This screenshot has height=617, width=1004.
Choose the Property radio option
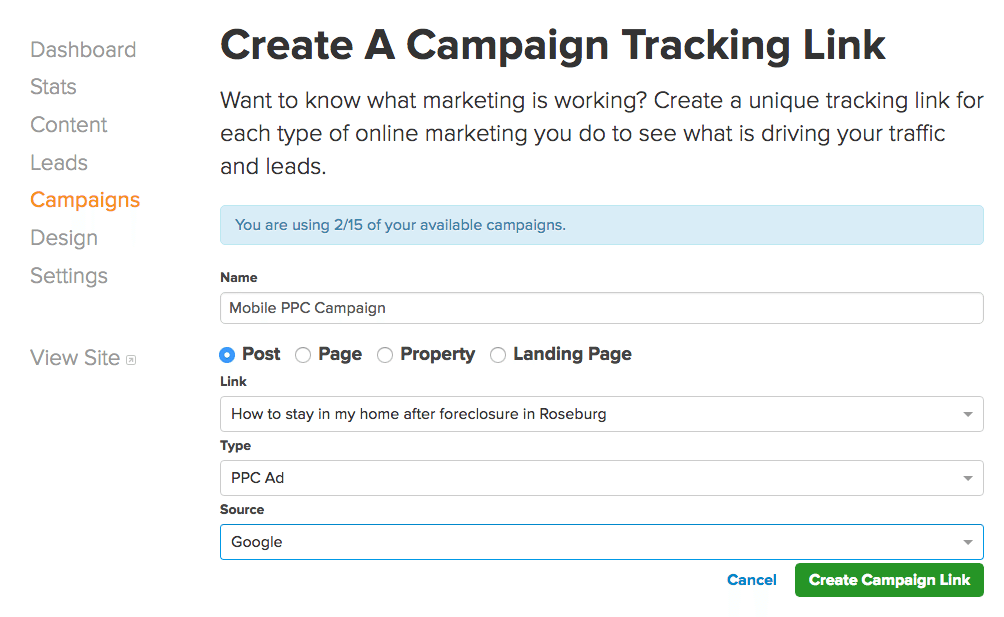tap(385, 355)
